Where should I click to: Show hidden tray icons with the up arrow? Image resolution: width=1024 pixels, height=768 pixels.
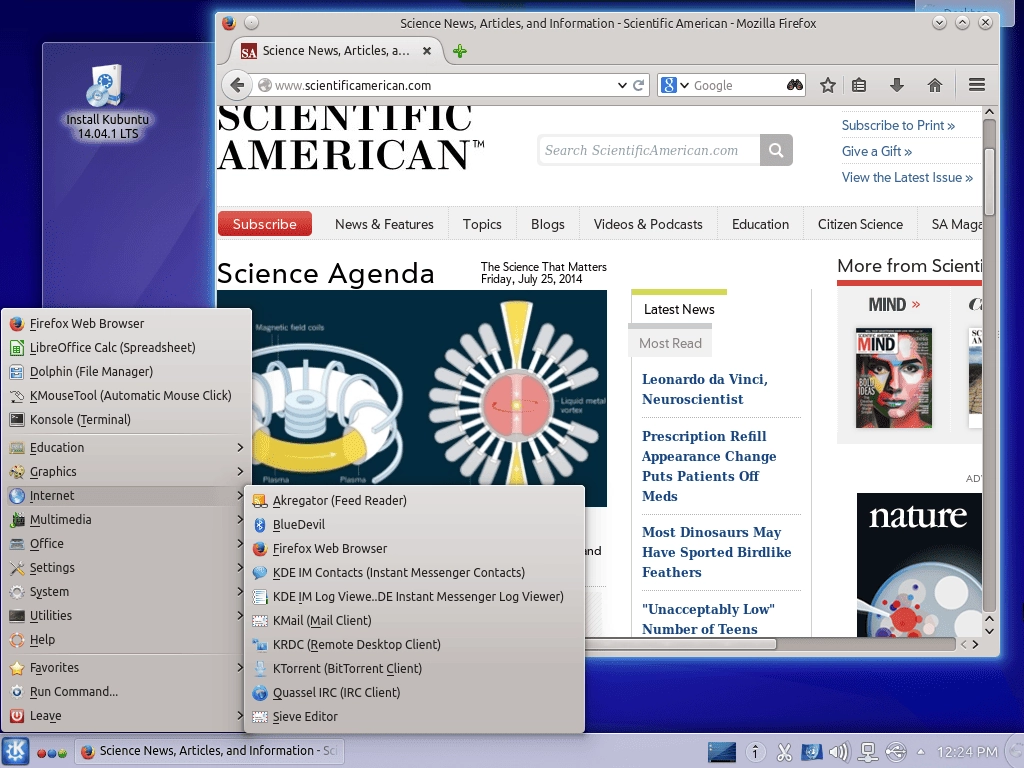(921, 752)
